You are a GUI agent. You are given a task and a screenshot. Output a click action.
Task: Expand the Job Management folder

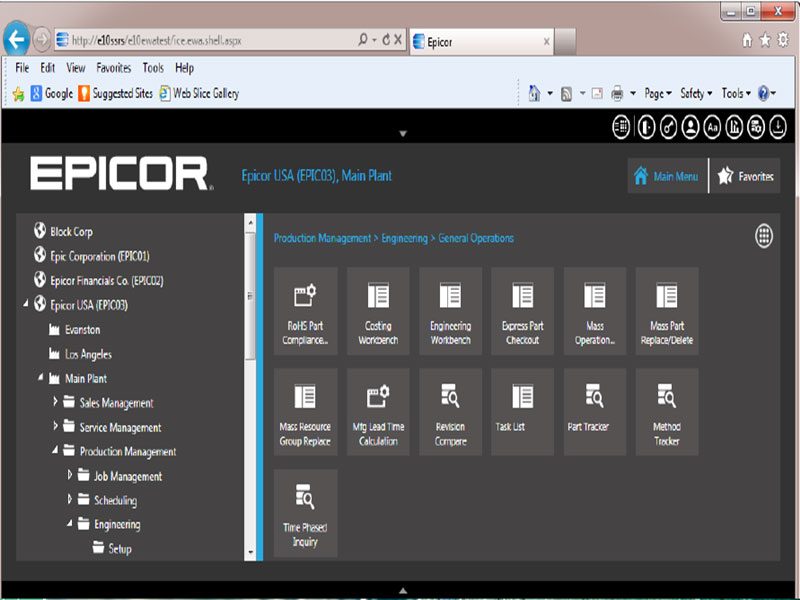pyautogui.click(x=70, y=475)
